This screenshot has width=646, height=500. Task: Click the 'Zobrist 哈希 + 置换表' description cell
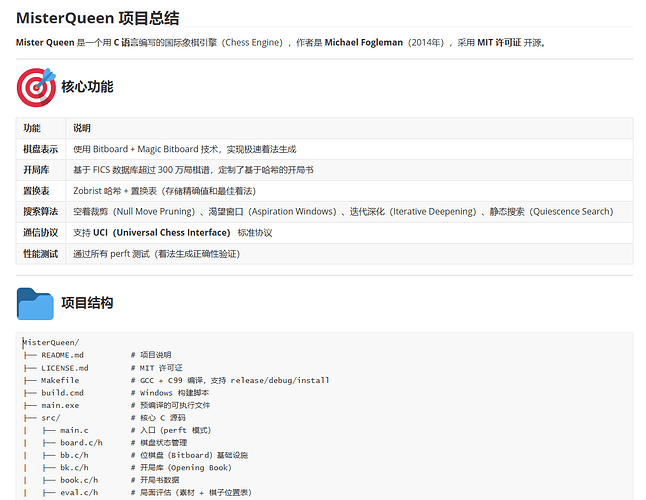click(x=349, y=191)
